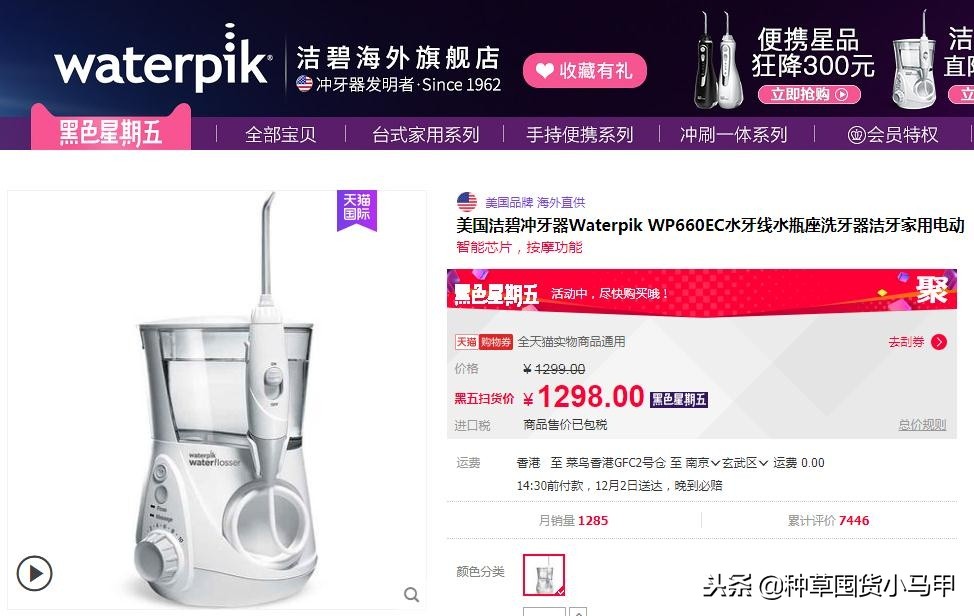
Task: Click the 天猫国际 purple badge
Action: [357, 210]
